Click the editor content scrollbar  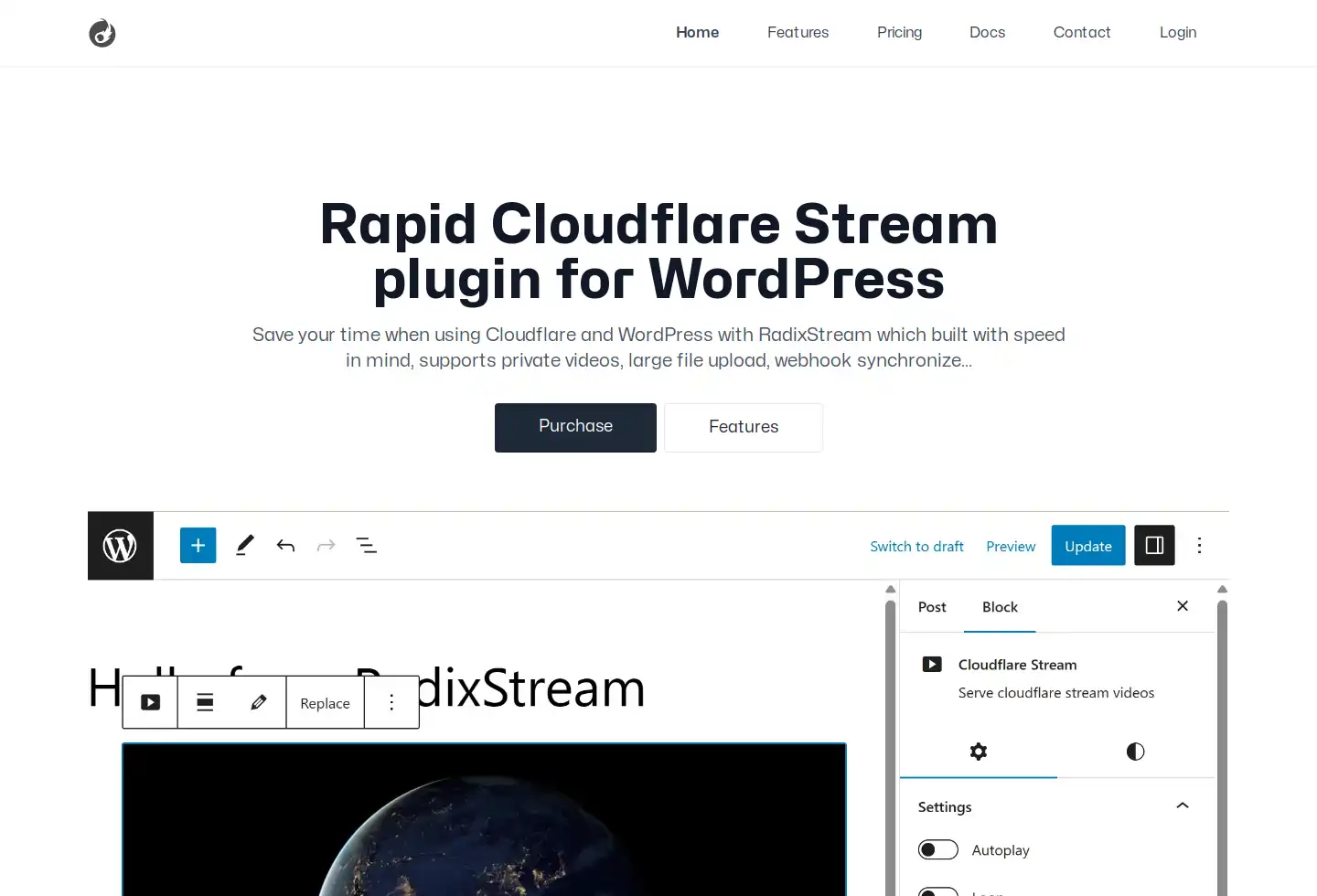click(890, 731)
